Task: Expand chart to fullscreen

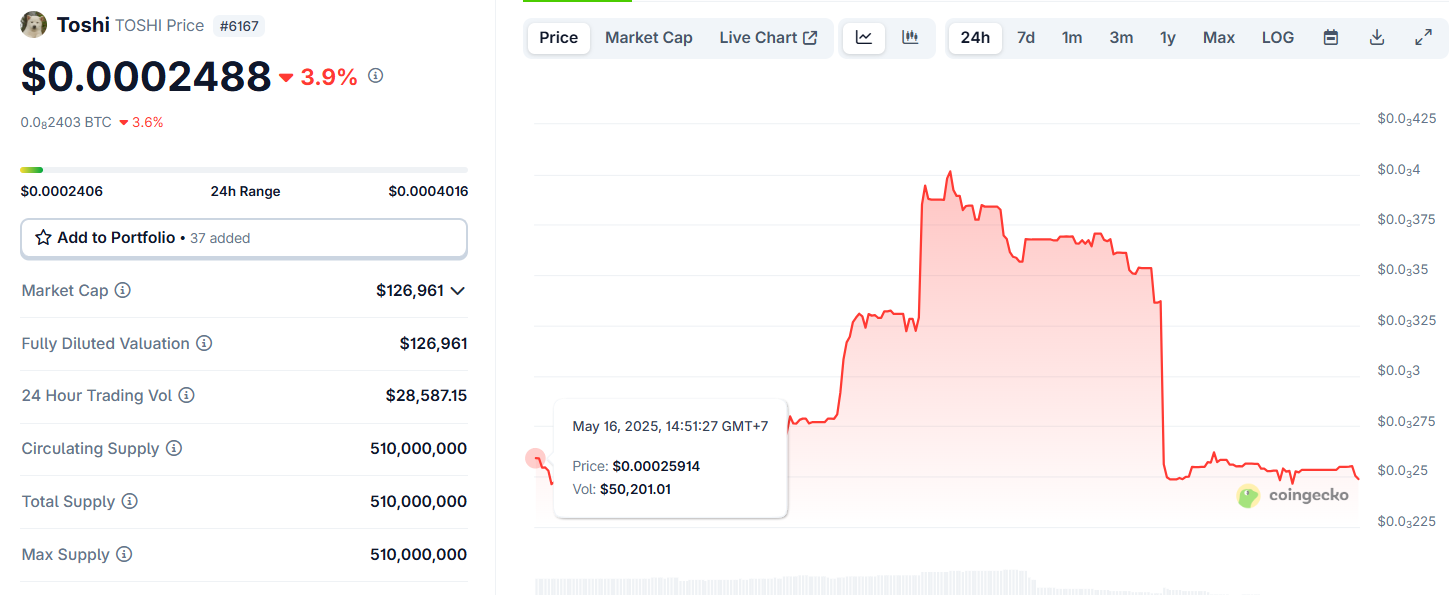Action: [1423, 38]
